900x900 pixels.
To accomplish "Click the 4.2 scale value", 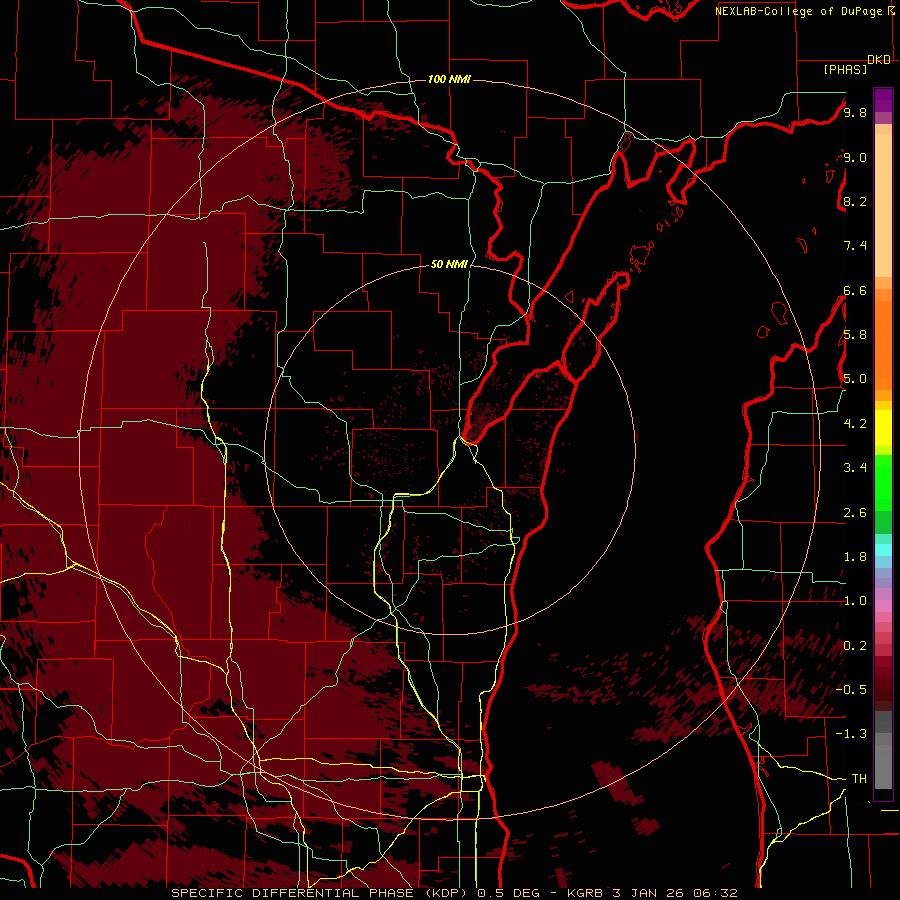I will coord(855,424).
